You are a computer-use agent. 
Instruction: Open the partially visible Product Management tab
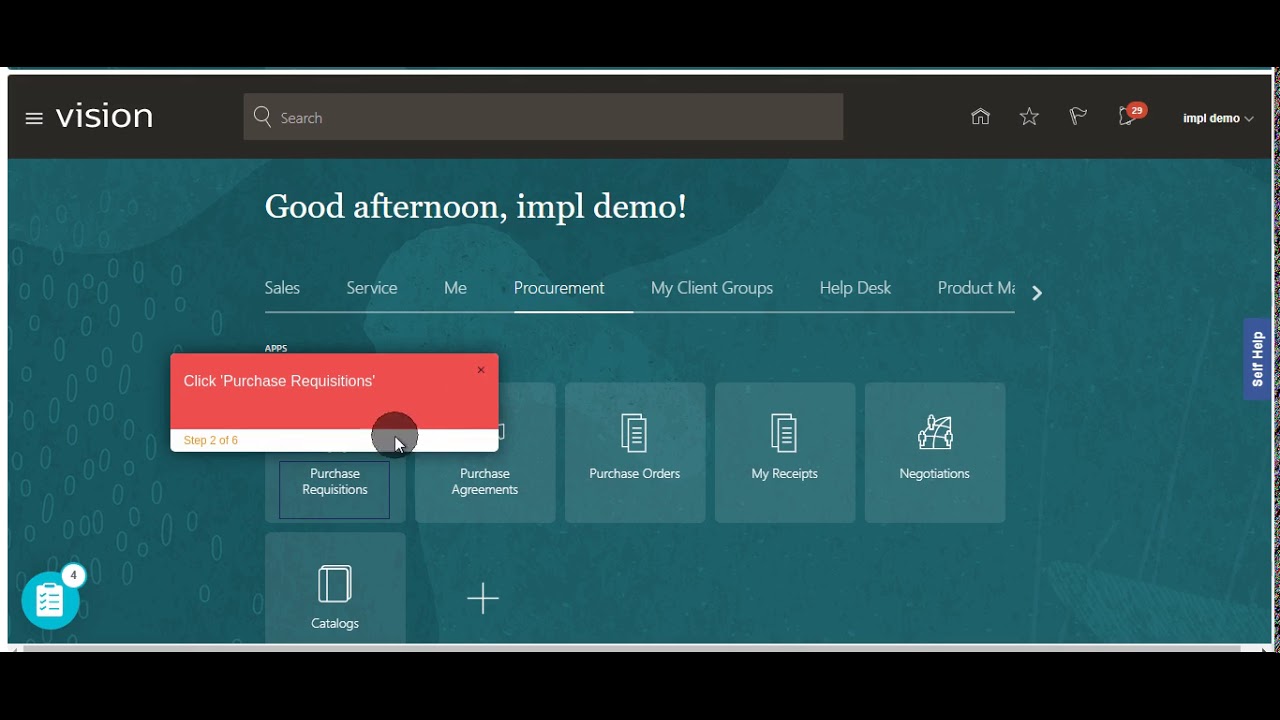(x=976, y=288)
